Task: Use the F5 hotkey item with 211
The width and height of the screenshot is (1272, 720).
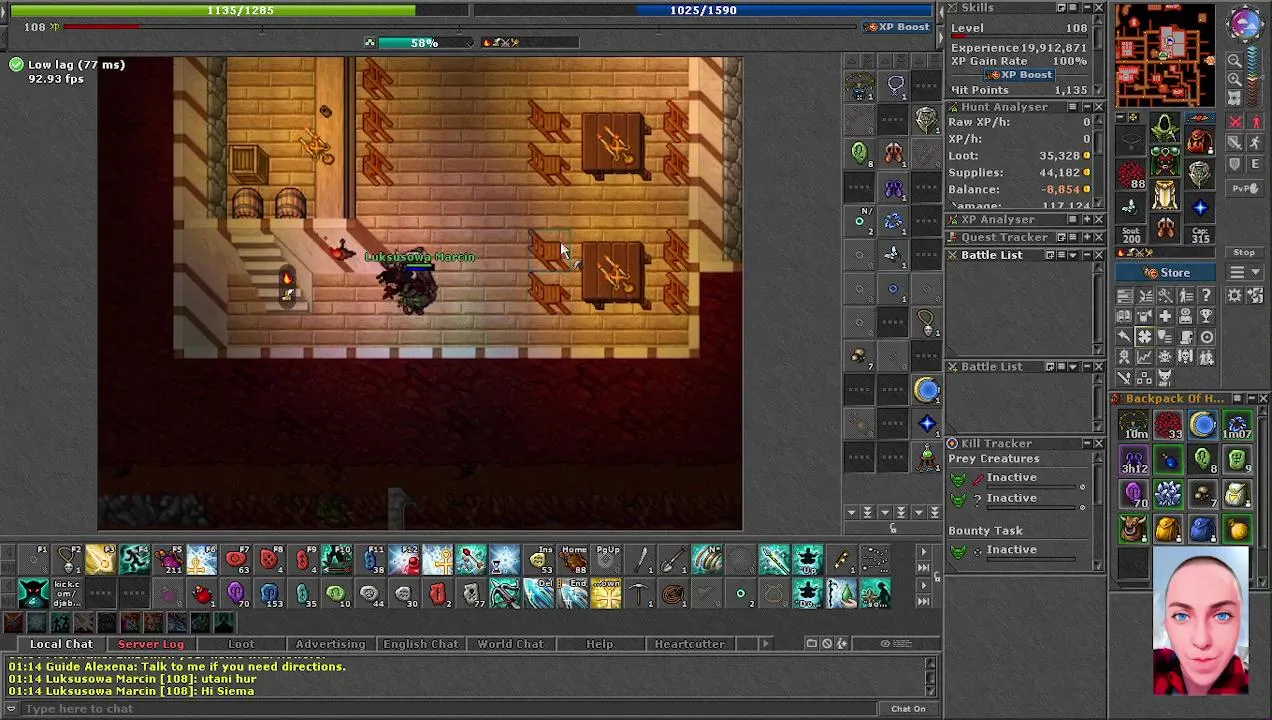Action: 168,560
